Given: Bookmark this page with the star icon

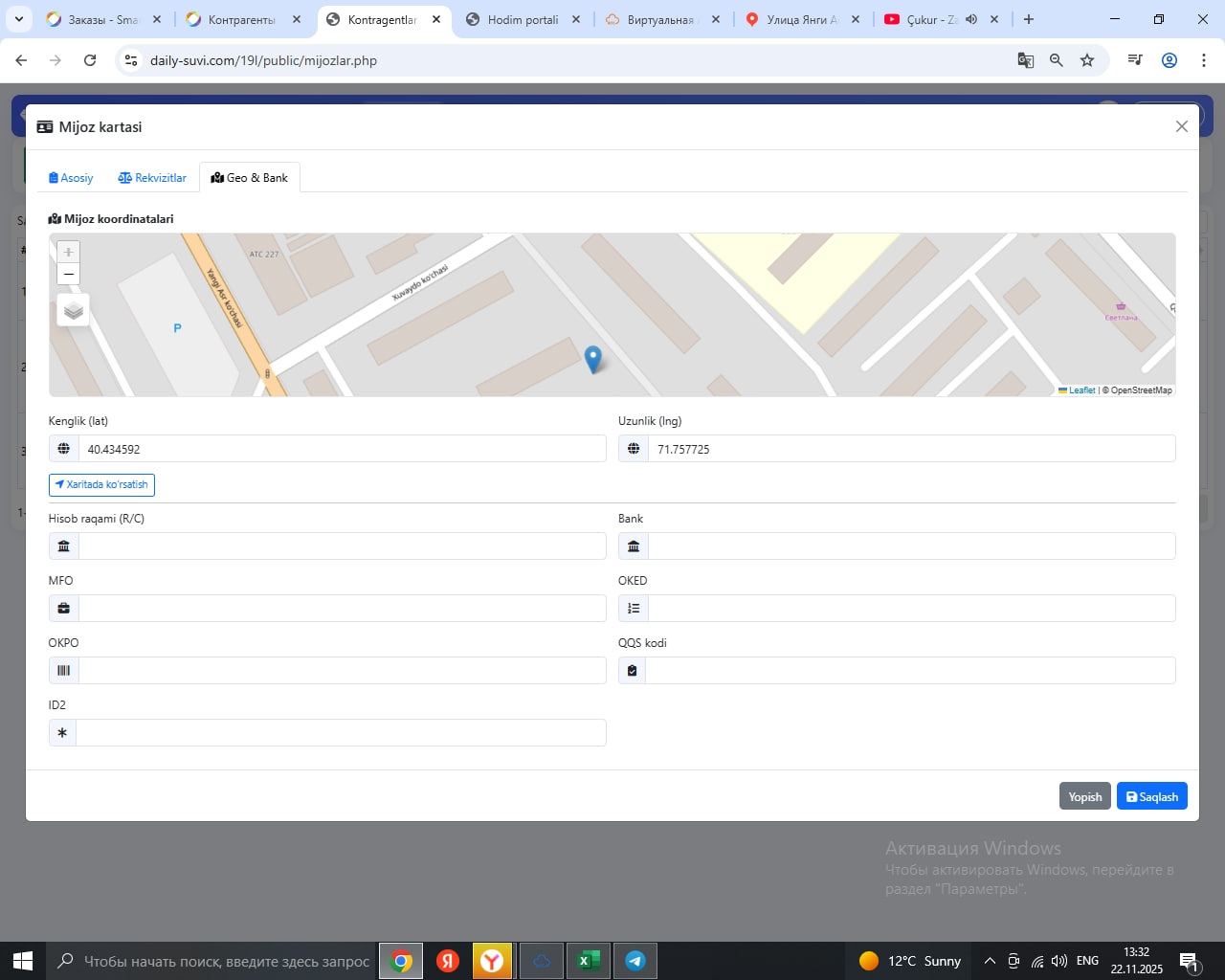Looking at the screenshot, I should coord(1087,60).
